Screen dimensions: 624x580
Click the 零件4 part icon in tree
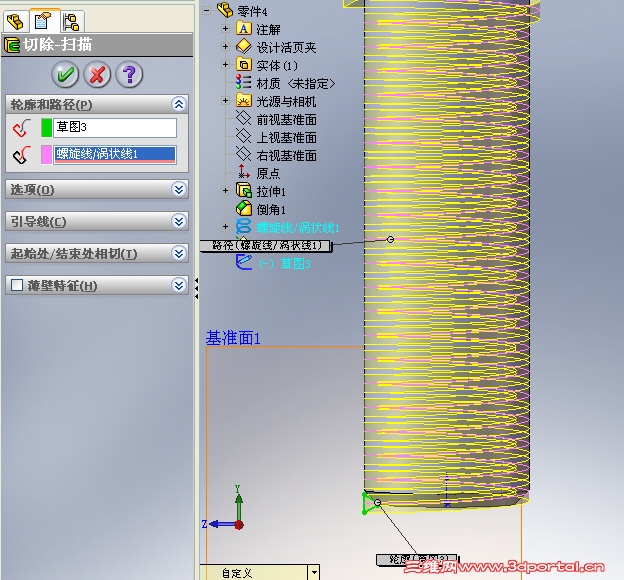pos(225,10)
